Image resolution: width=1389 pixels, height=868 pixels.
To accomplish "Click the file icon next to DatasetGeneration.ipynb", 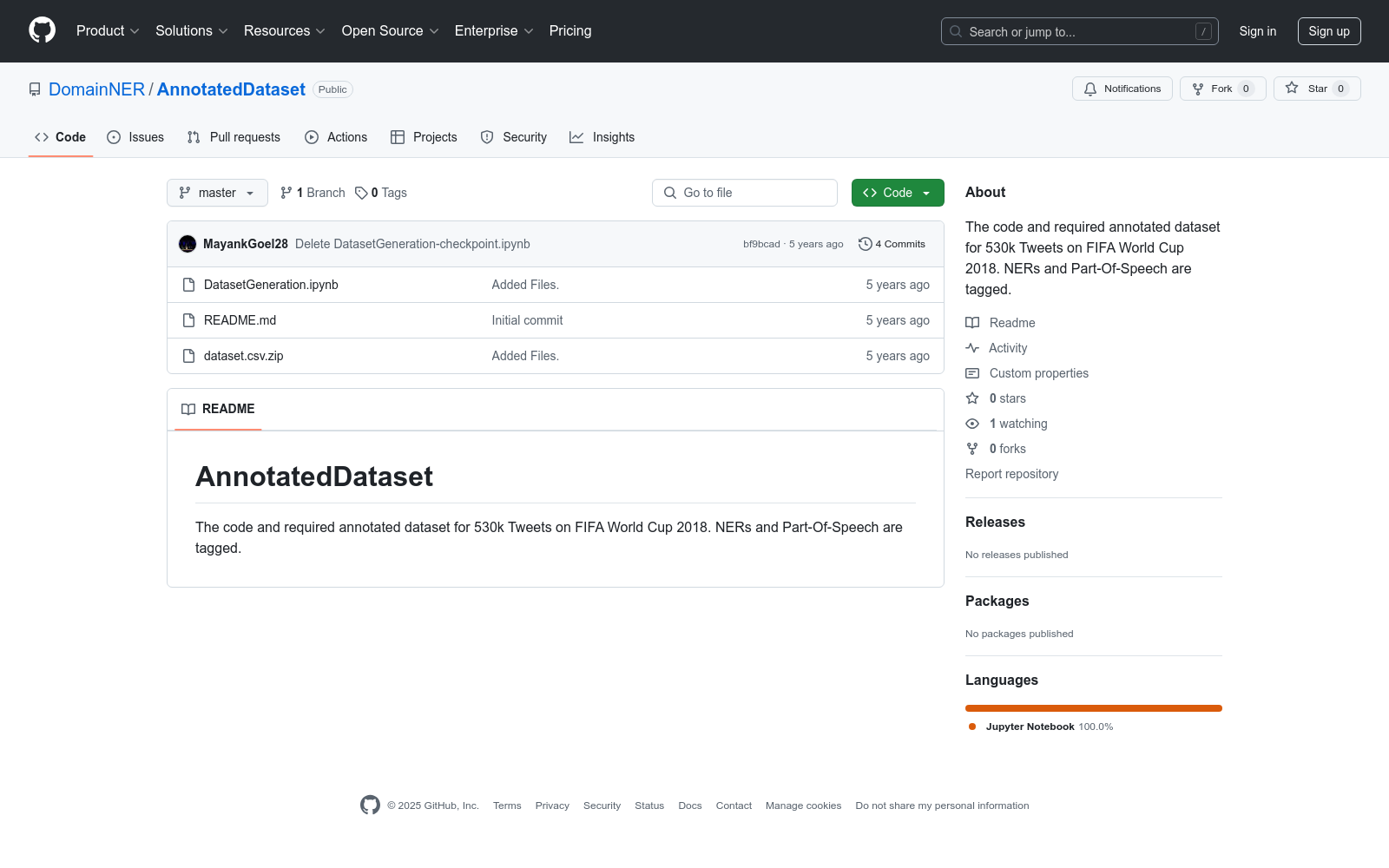I will [188, 285].
